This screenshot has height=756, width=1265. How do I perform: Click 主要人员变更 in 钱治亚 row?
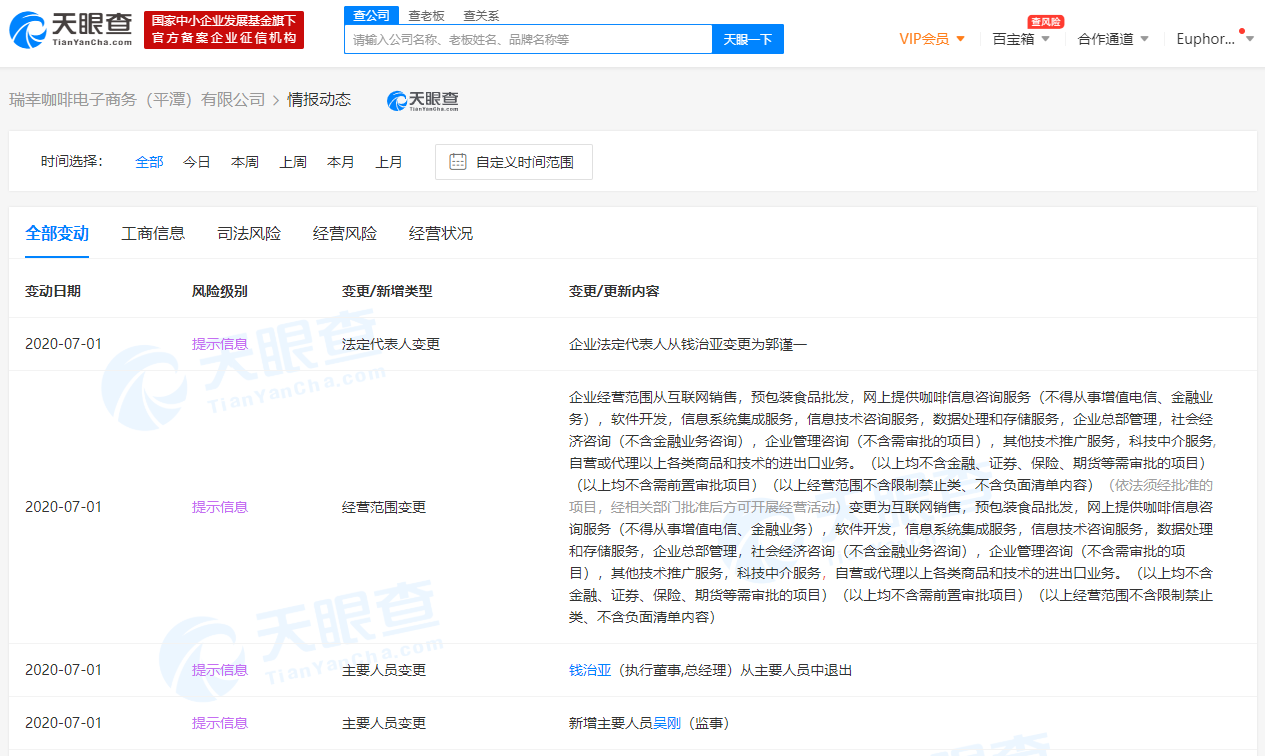click(x=384, y=670)
